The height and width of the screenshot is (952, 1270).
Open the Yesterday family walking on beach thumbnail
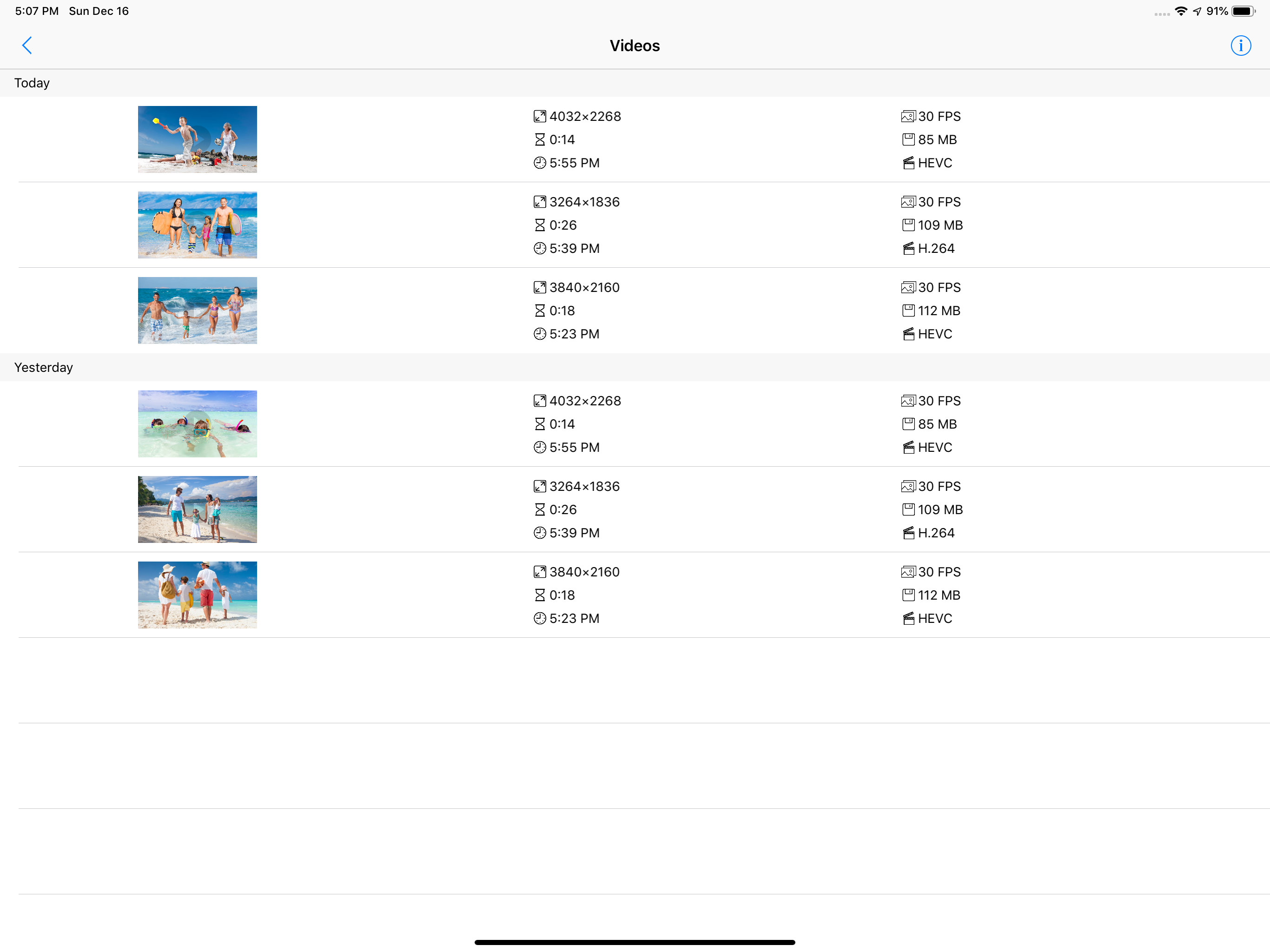(197, 509)
